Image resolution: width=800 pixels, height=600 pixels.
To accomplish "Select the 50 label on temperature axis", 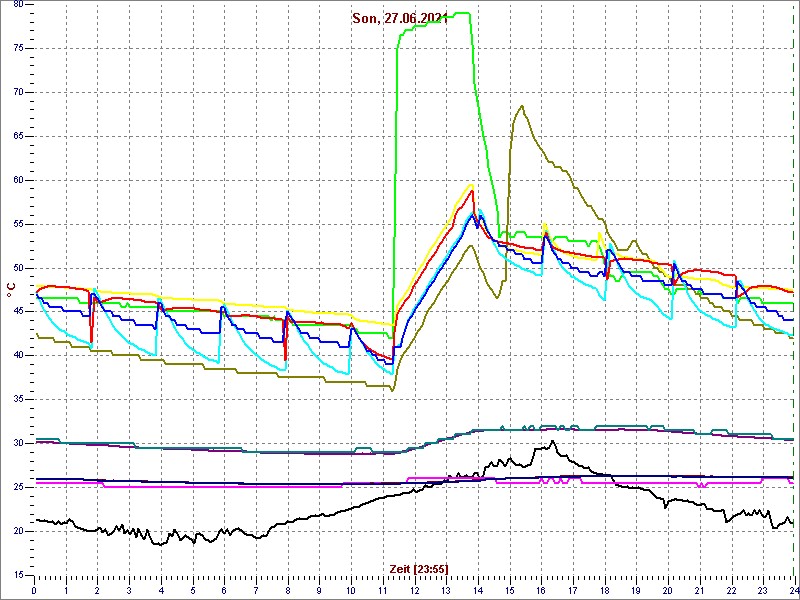I will tap(18, 268).
